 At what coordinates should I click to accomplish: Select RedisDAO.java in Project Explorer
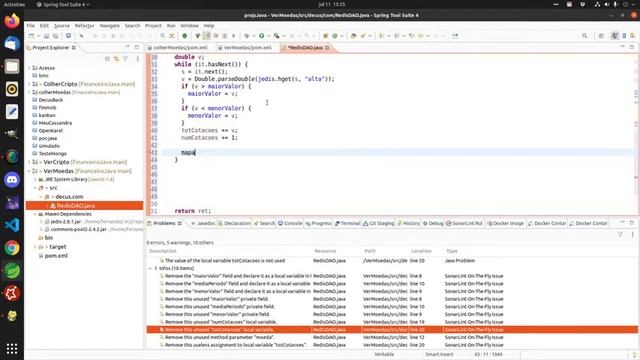point(84,206)
